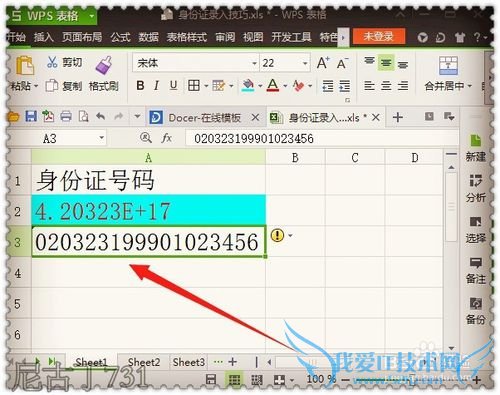This screenshot has height=395, width=500.
Task: Select column B header
Action: [295, 157]
